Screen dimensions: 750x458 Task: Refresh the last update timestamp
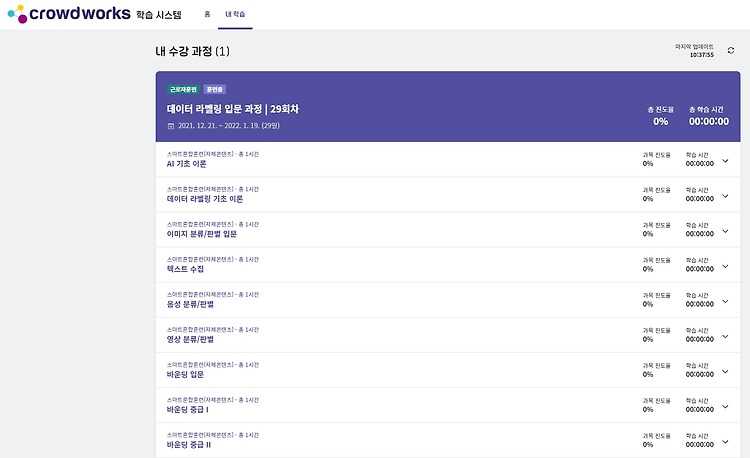(x=730, y=51)
